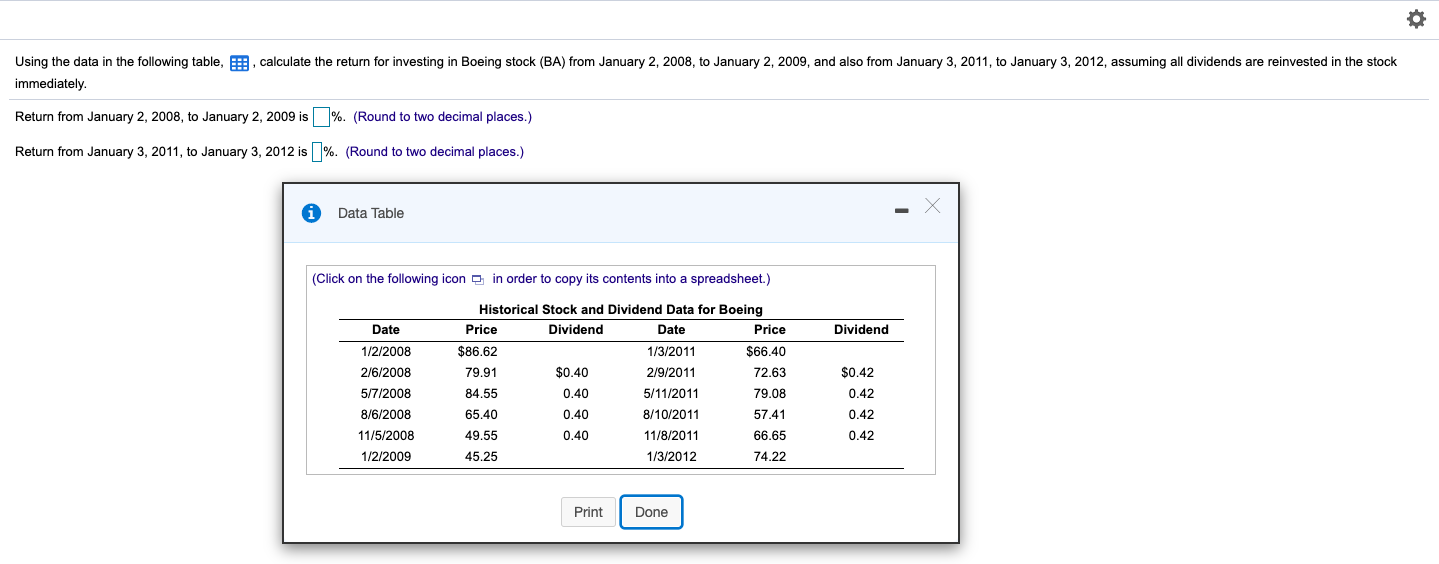
Task: Click the first Round to two decimal places hint
Action: coord(442,117)
